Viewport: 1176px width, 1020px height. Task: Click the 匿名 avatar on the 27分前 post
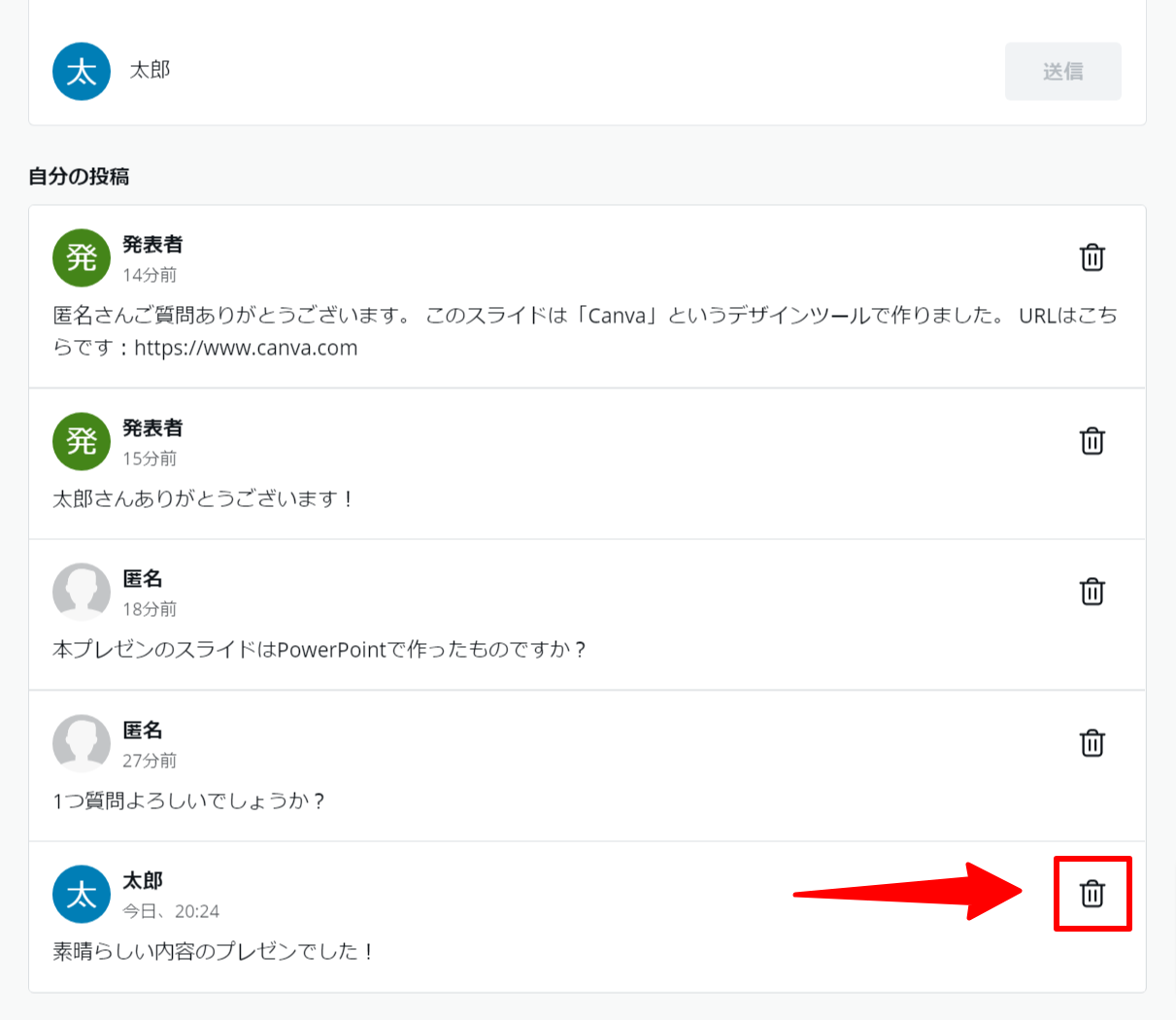tap(82, 743)
